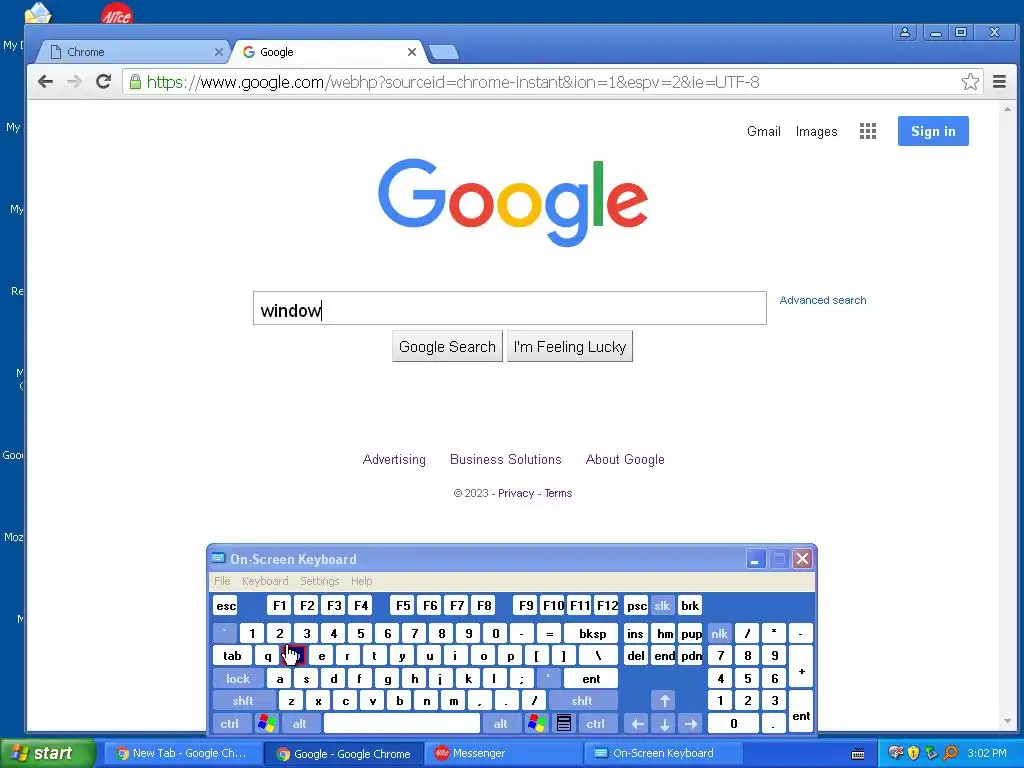The image size is (1024, 768).
Task: Toggle the left ctrl key
Action: click(x=229, y=724)
